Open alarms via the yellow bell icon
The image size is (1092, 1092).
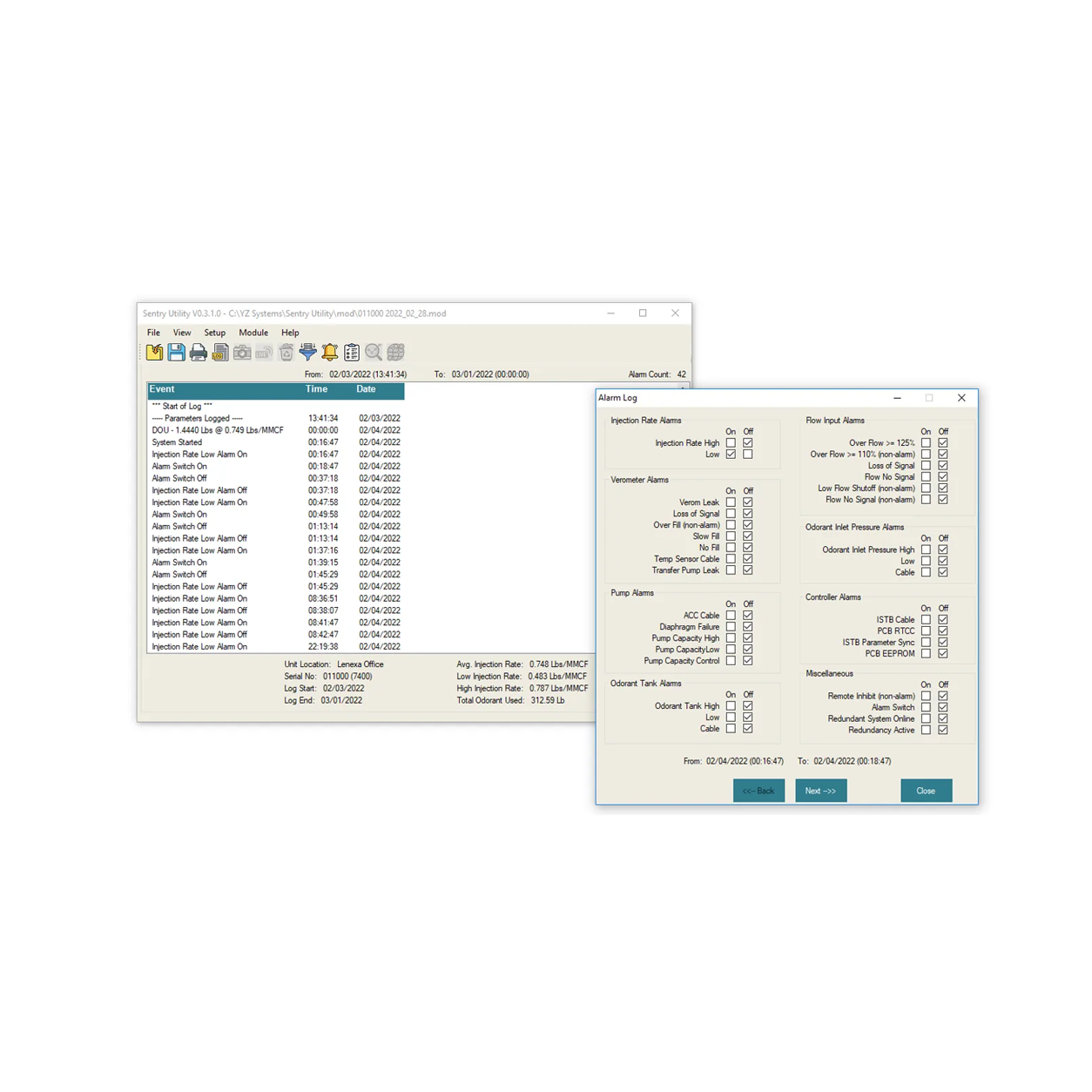click(x=330, y=352)
